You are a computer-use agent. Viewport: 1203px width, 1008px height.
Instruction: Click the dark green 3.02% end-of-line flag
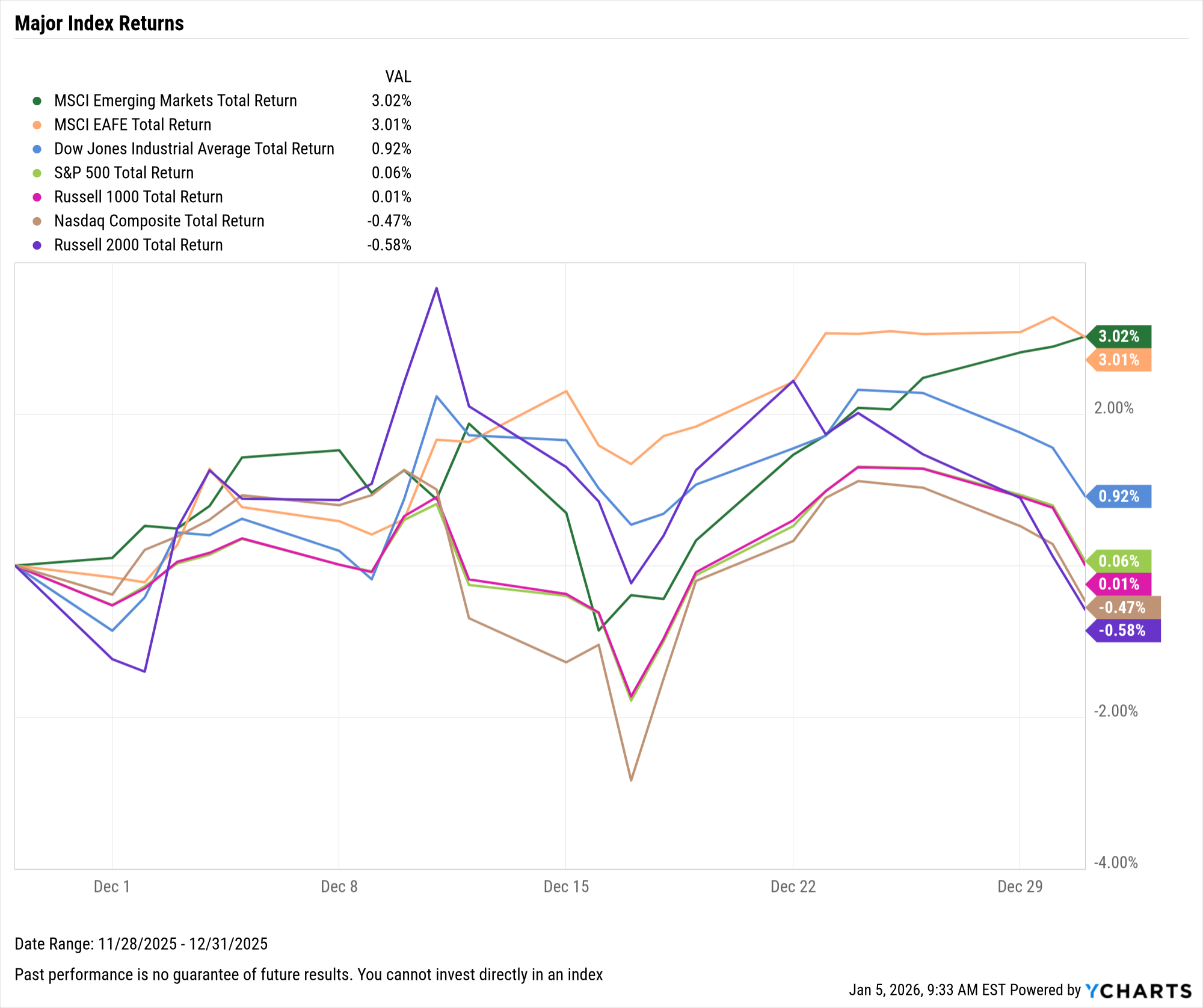(x=1119, y=336)
